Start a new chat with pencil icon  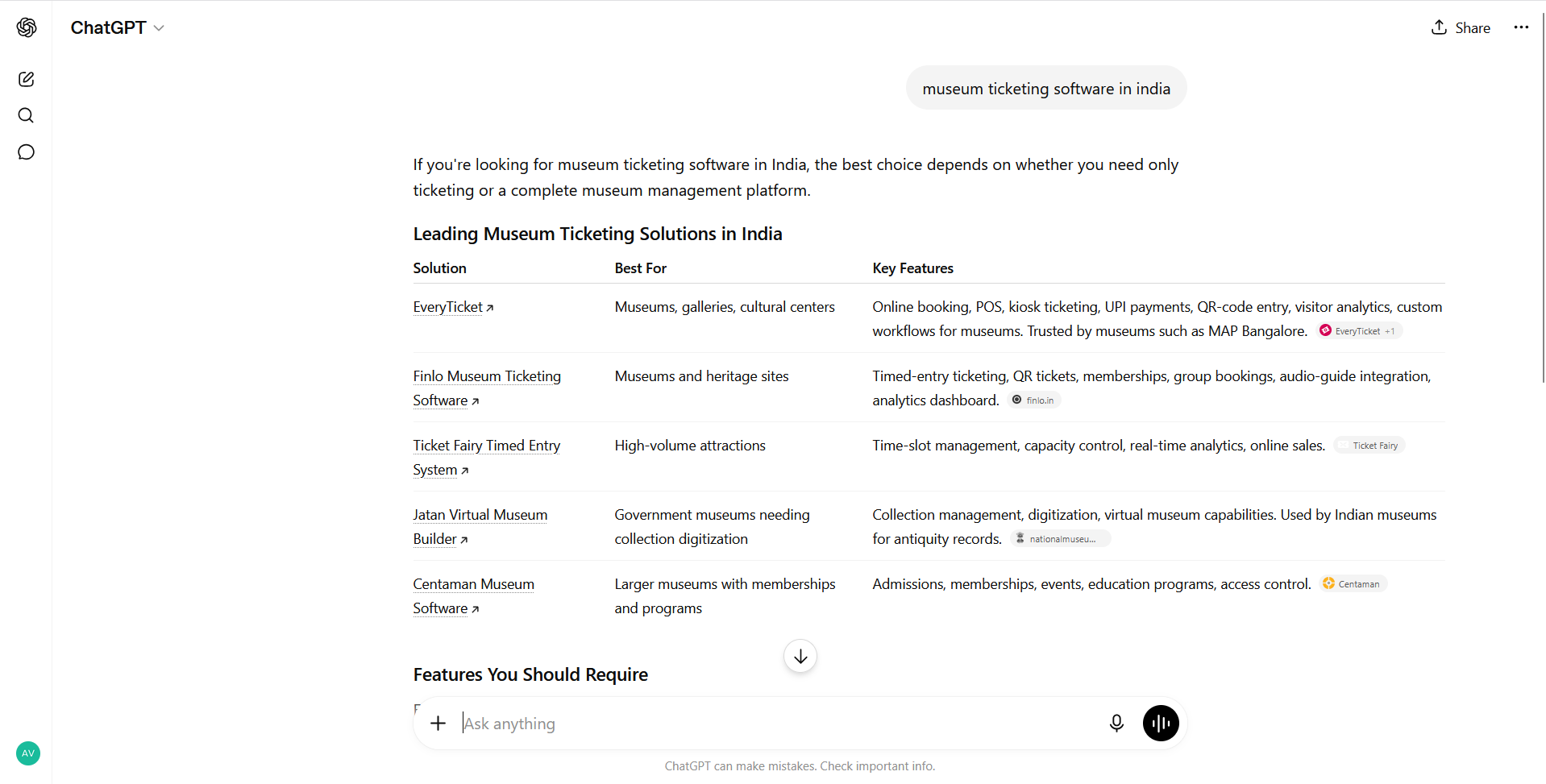pos(26,79)
